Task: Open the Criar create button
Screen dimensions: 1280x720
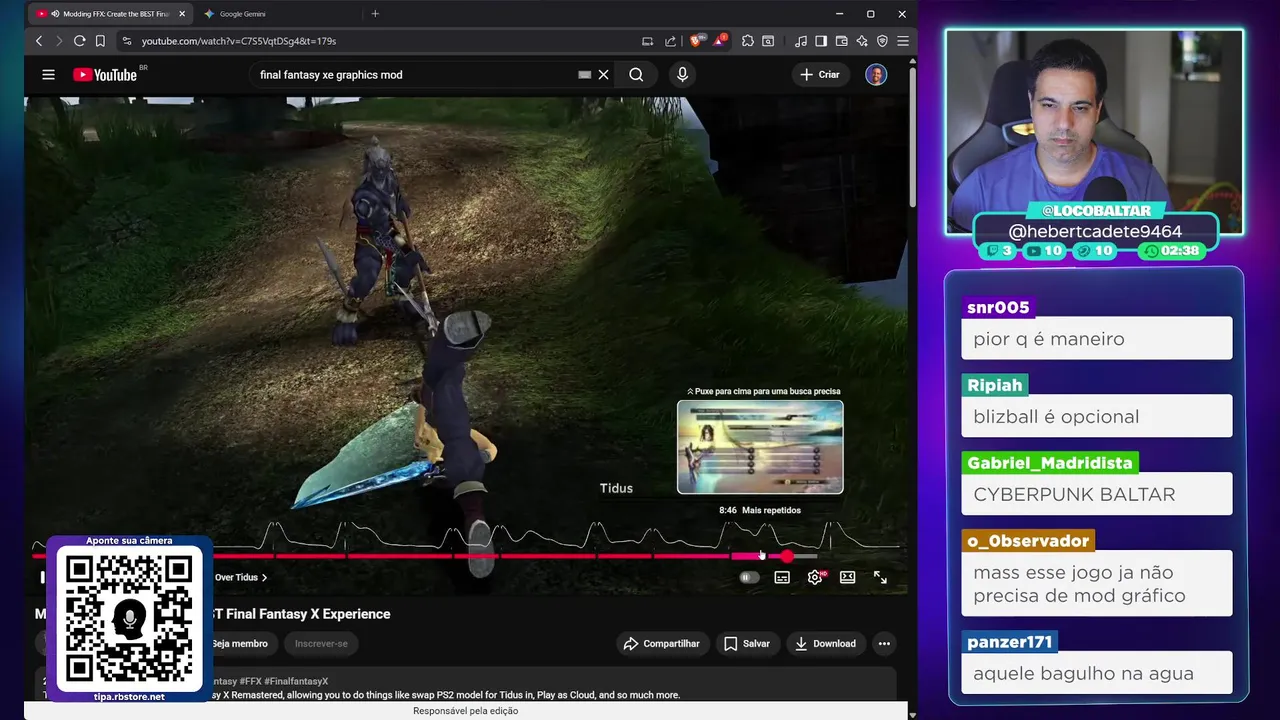Action: click(x=820, y=74)
